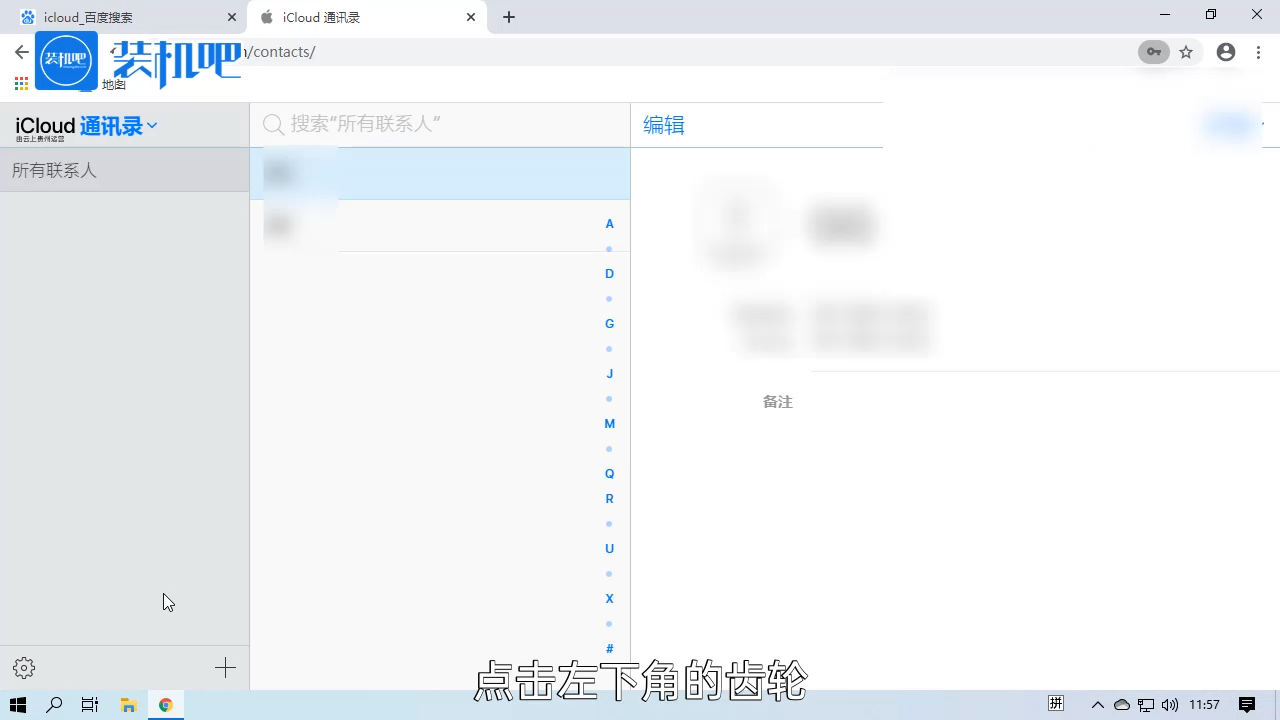This screenshot has width=1280, height=720.
Task: Click the magnifier icon in the contacts search bar
Action: click(273, 124)
